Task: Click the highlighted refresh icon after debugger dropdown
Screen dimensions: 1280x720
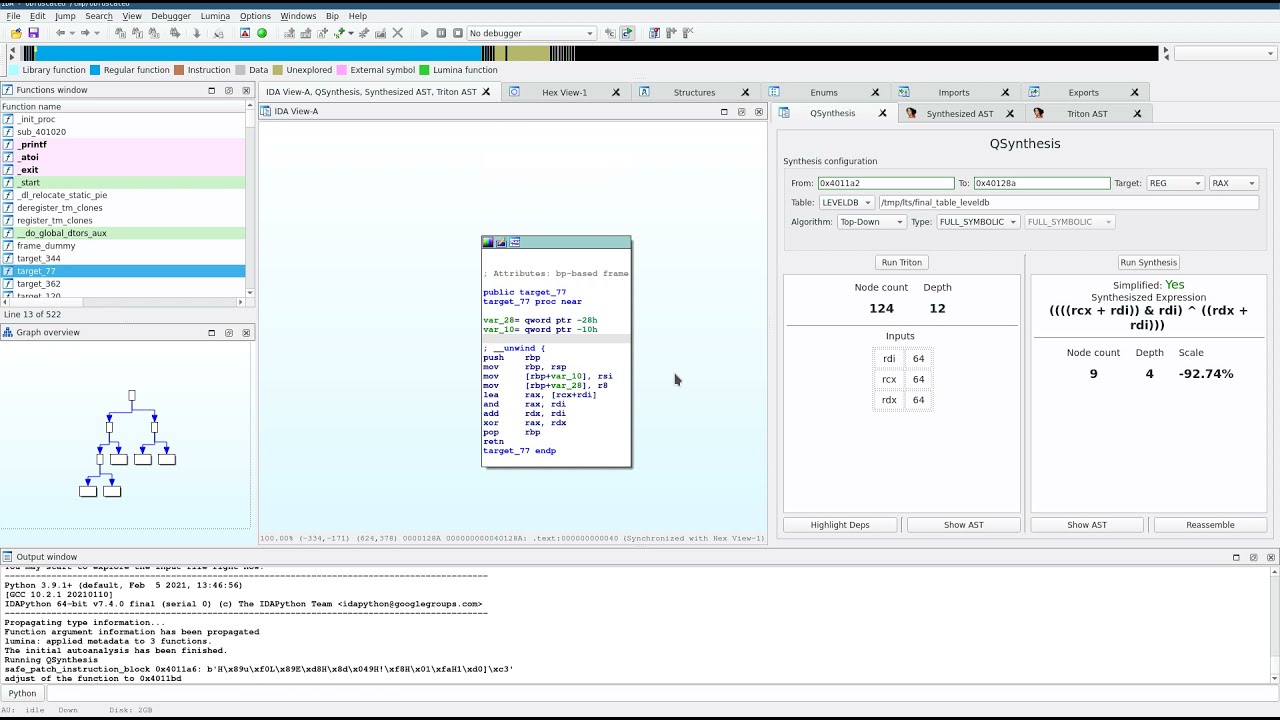Action: [x=627, y=33]
